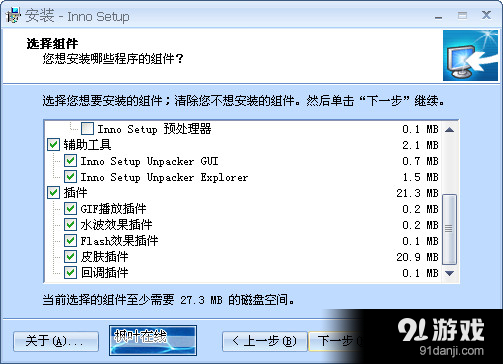Uncheck the 插件 plugins group

point(53,193)
